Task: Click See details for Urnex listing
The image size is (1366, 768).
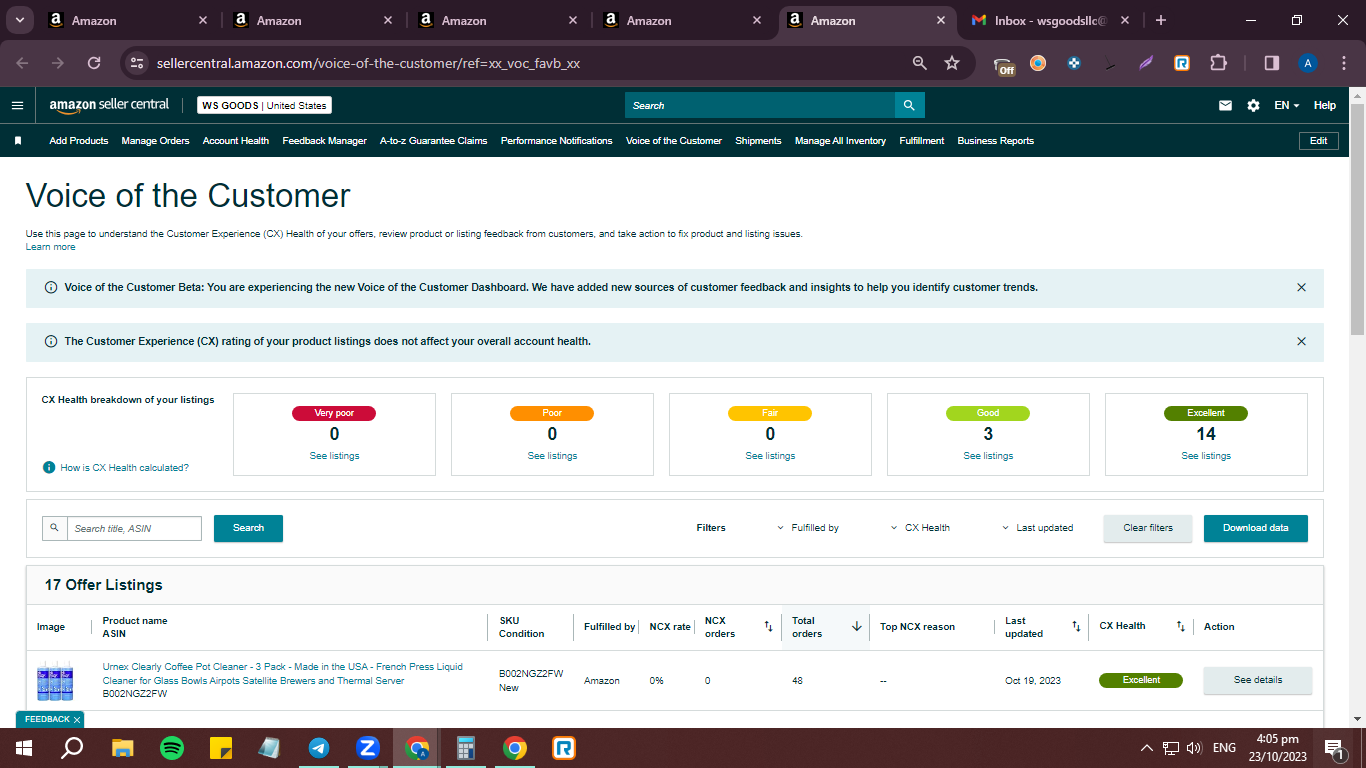Action: [x=1258, y=680]
